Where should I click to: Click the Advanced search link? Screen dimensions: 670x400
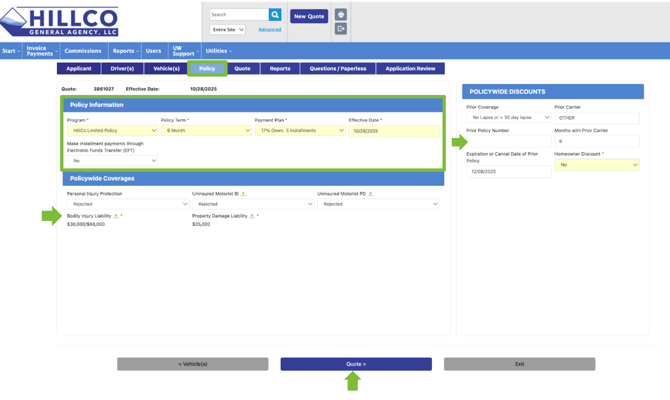(x=269, y=30)
